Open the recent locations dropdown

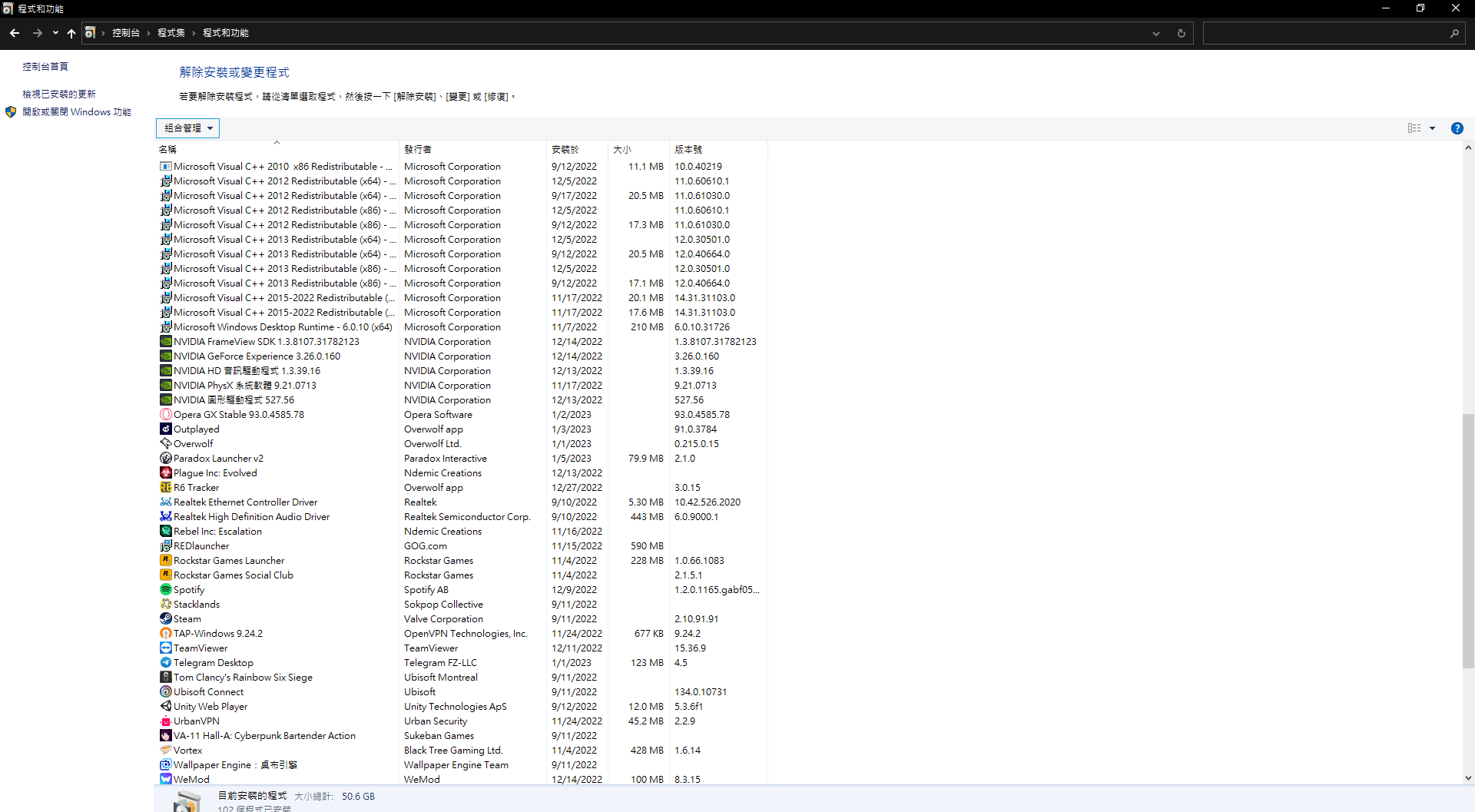tap(55, 33)
